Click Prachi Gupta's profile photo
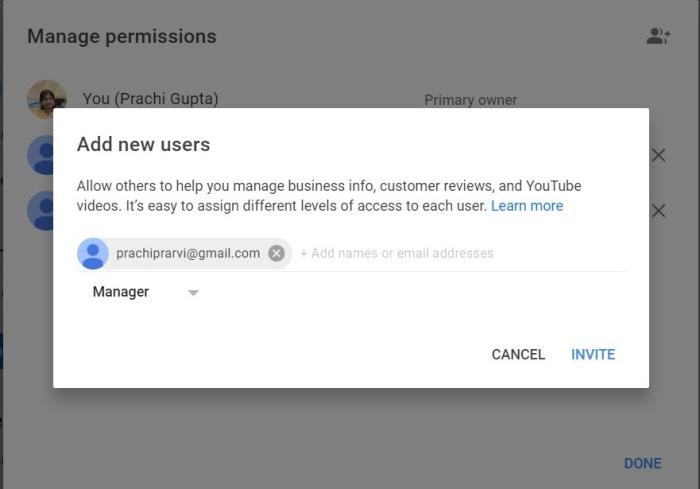Image resolution: width=700 pixels, height=489 pixels. (46, 99)
